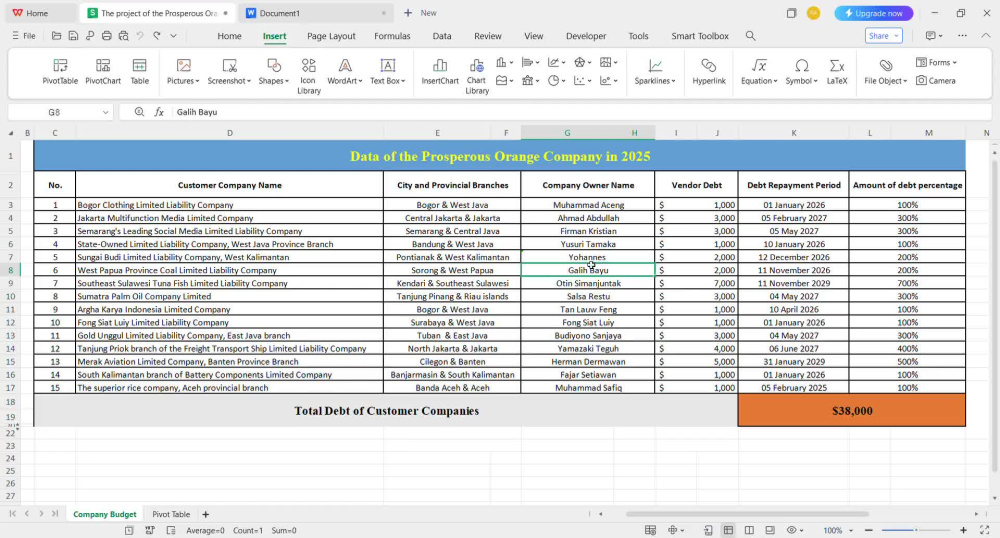Switch to the Document1 tab
Image resolution: width=1000 pixels, height=538 pixels.
(316, 13)
